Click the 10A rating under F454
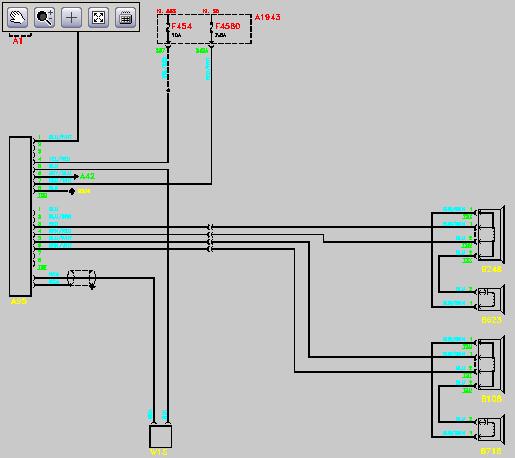 177,35
